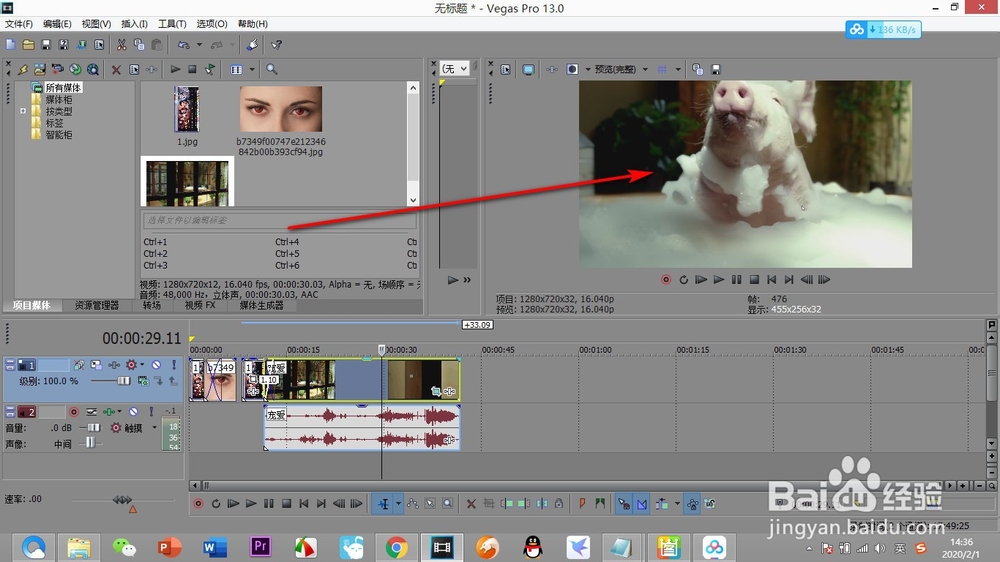Open the Overlays grid dropdown arrow in preview
1000x562 pixels.
point(677,69)
